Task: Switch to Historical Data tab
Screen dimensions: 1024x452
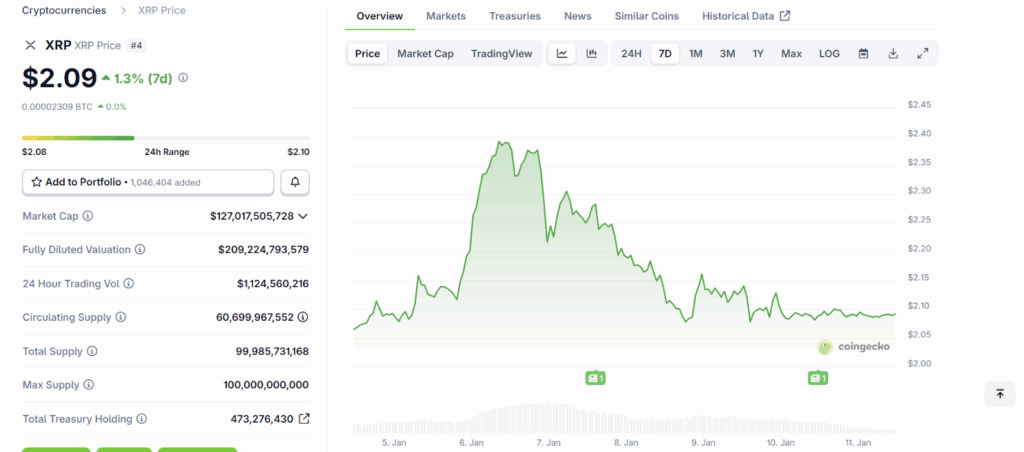Action: coord(745,16)
